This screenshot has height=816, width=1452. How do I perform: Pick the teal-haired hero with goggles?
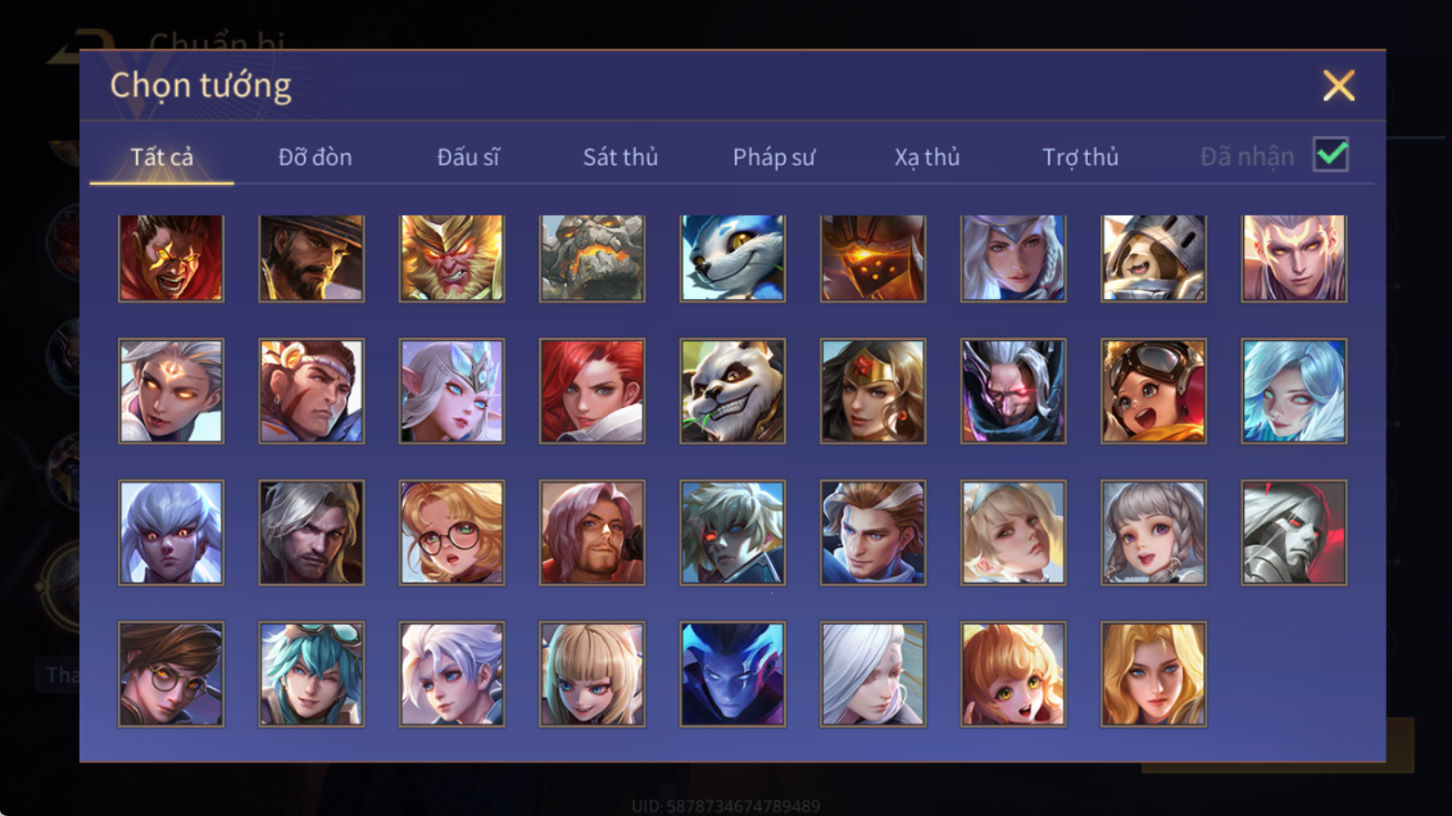311,674
